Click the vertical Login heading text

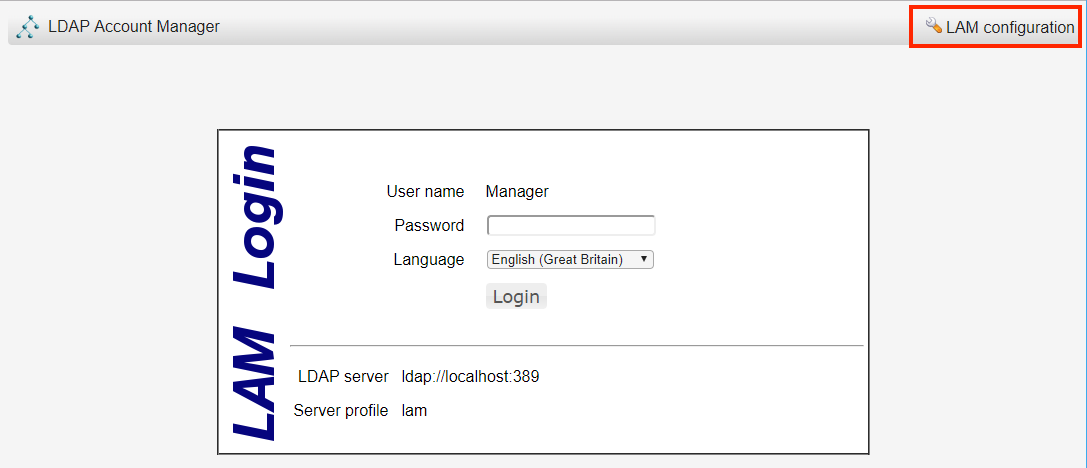tap(254, 217)
